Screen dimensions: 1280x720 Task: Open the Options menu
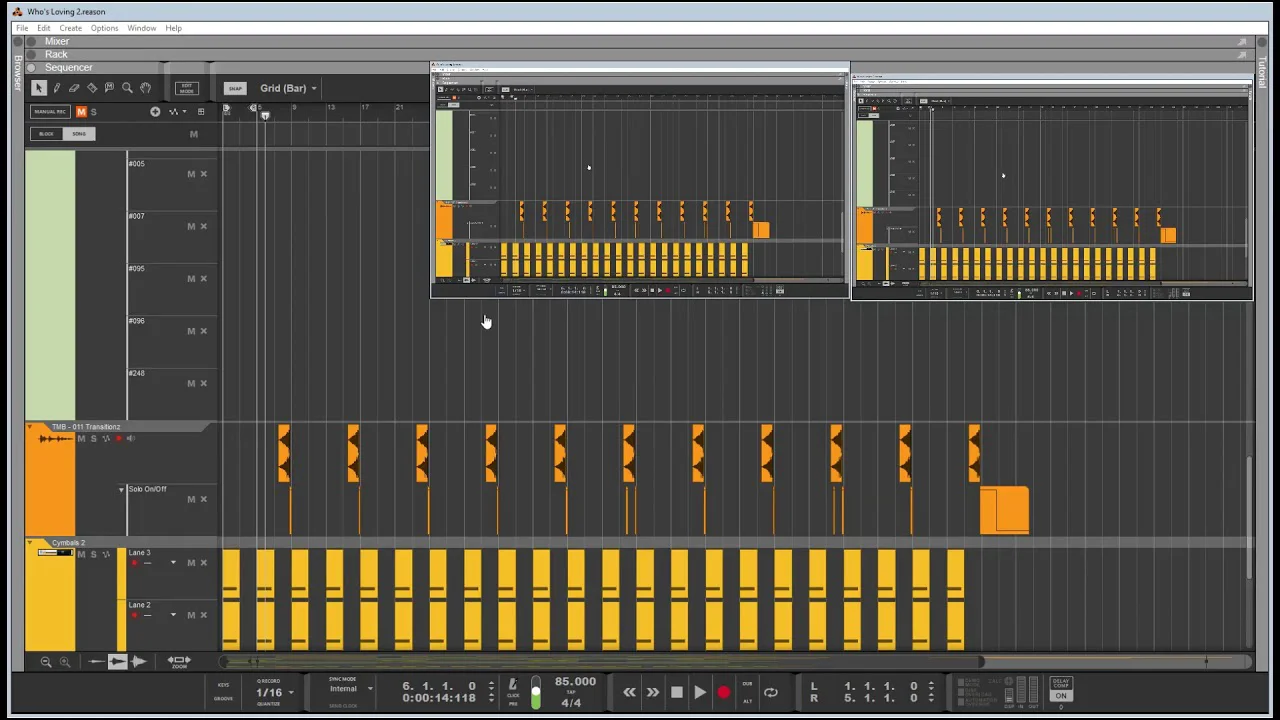coord(104,28)
